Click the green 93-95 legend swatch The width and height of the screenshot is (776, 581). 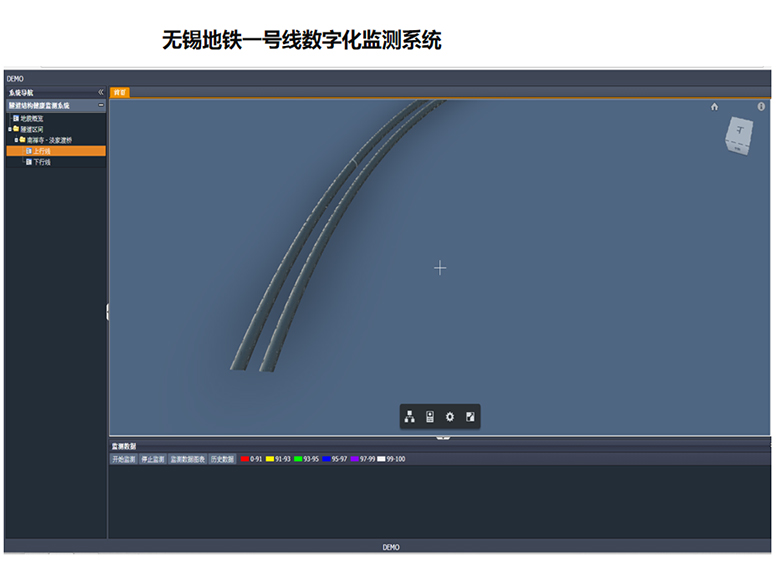(x=298, y=459)
